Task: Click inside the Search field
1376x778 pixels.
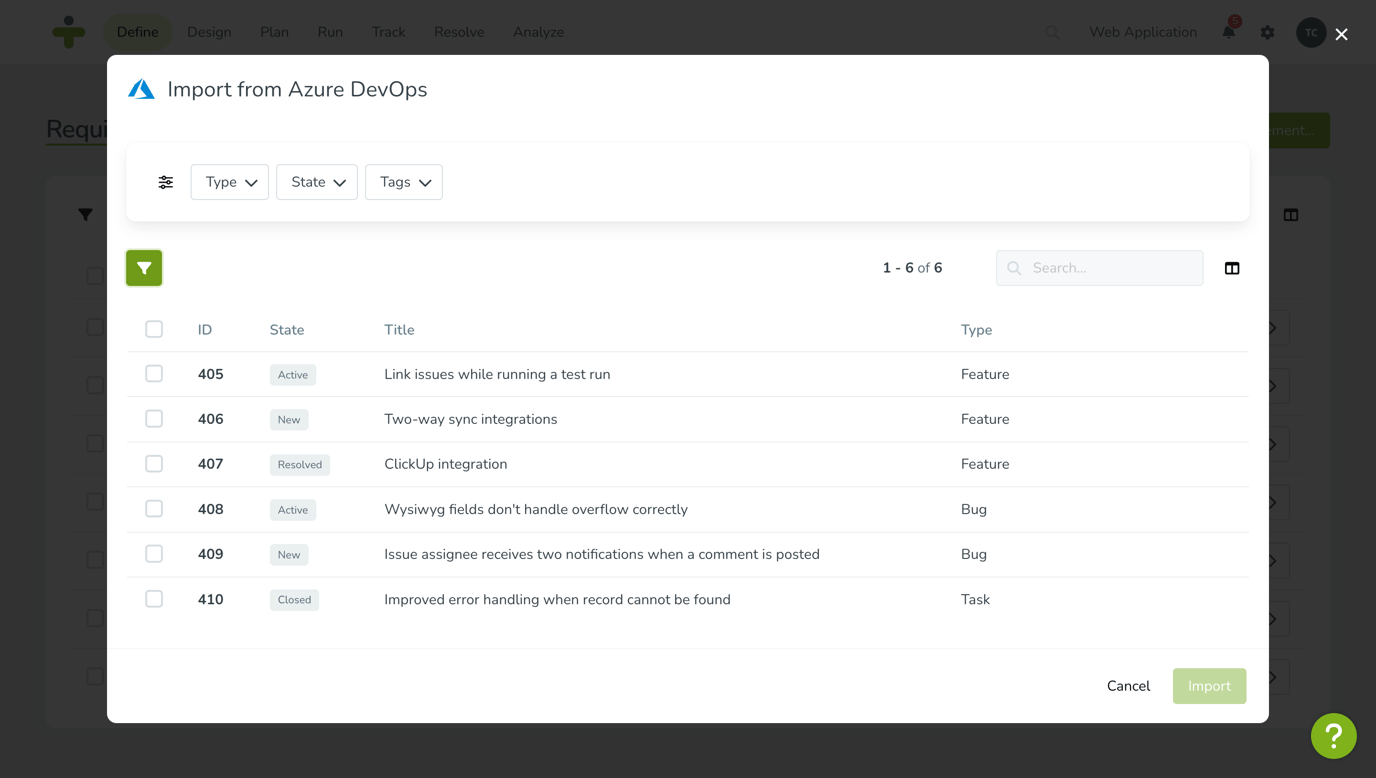Action: (1100, 268)
